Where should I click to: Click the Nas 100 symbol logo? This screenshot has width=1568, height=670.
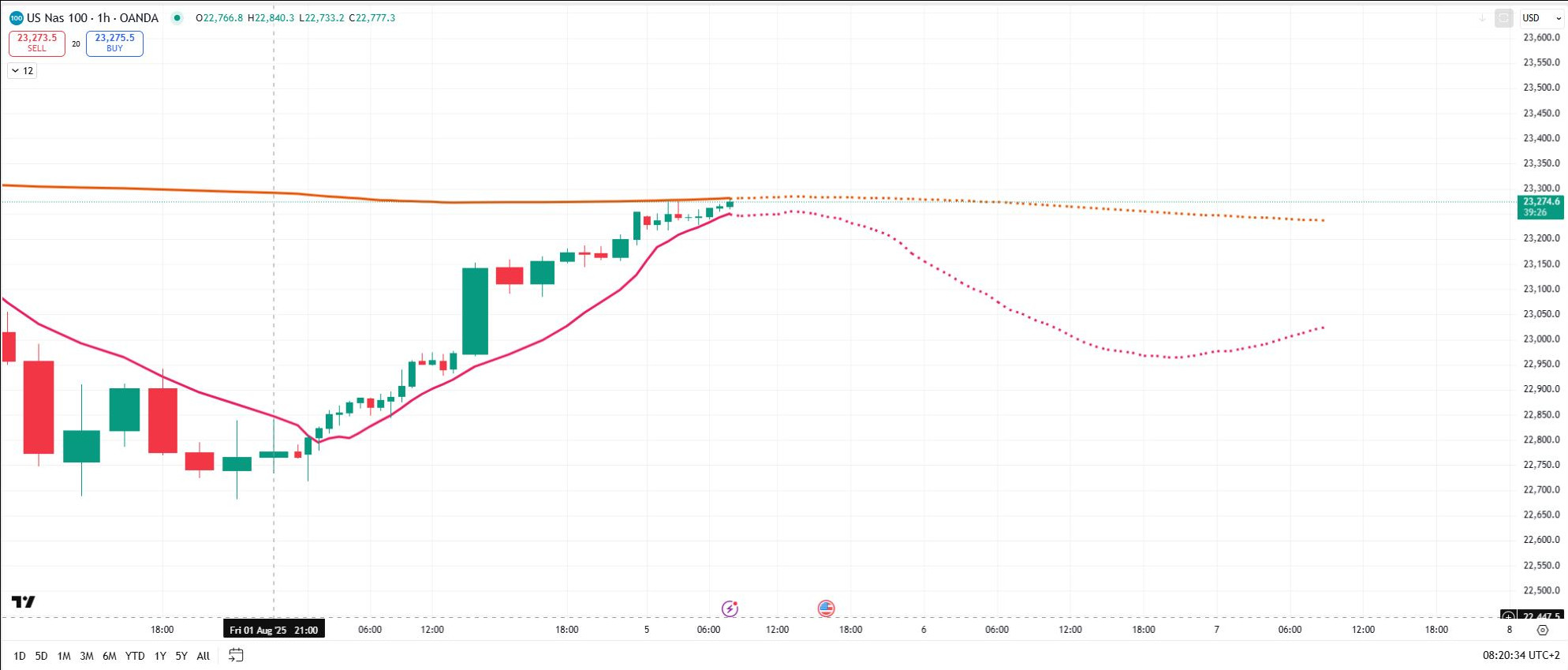[16, 18]
